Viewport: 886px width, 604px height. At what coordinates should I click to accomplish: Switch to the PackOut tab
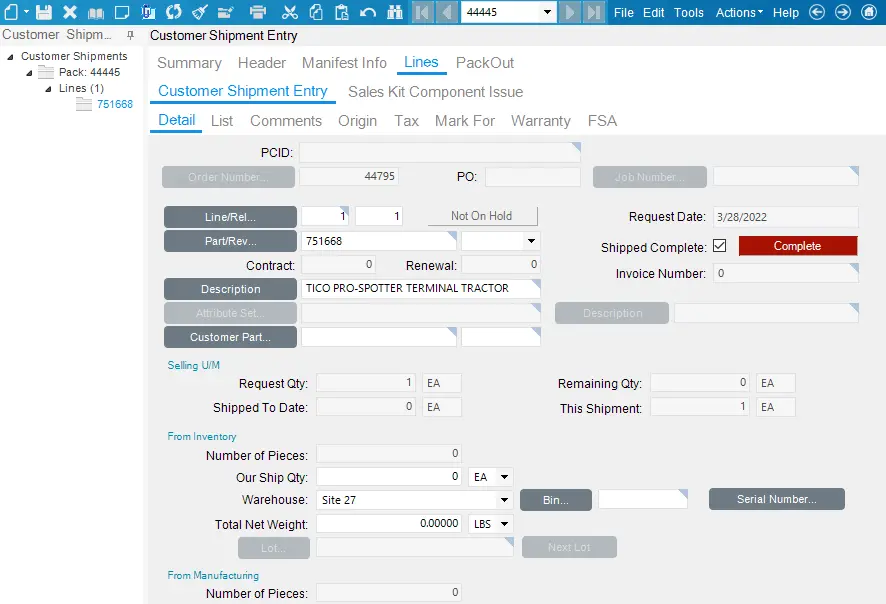click(485, 63)
